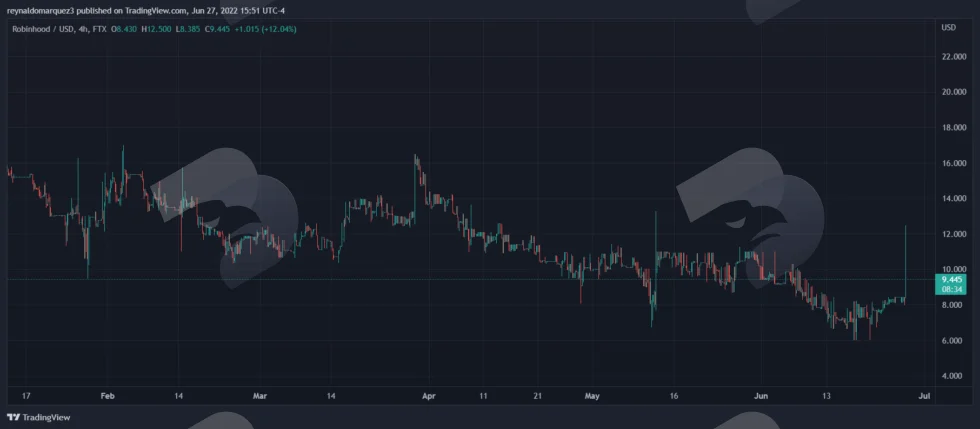Click price axis label '4.000'
Image resolution: width=980 pixels, height=429 pixels.
tap(954, 376)
